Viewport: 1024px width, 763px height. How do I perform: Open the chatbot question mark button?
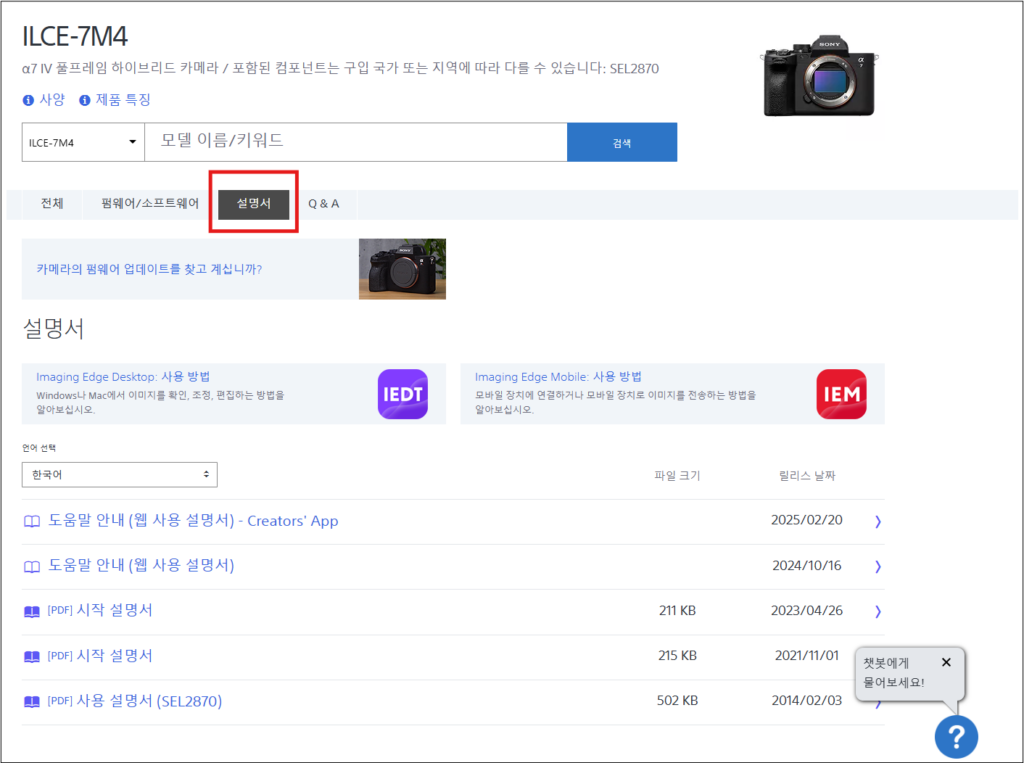click(956, 737)
